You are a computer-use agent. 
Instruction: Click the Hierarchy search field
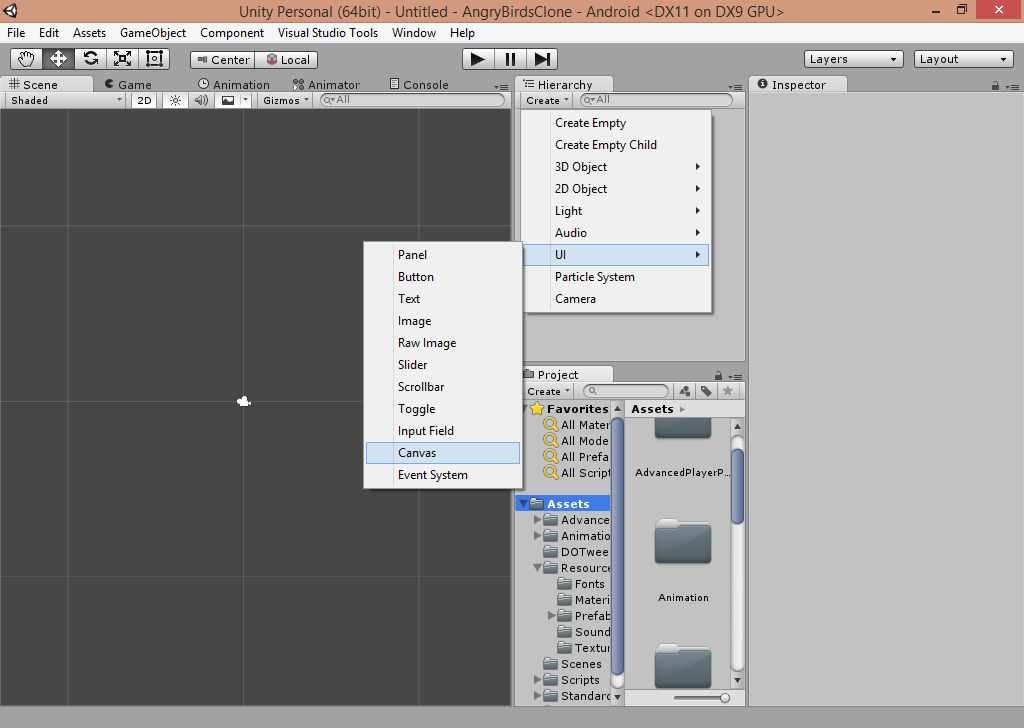(x=656, y=100)
